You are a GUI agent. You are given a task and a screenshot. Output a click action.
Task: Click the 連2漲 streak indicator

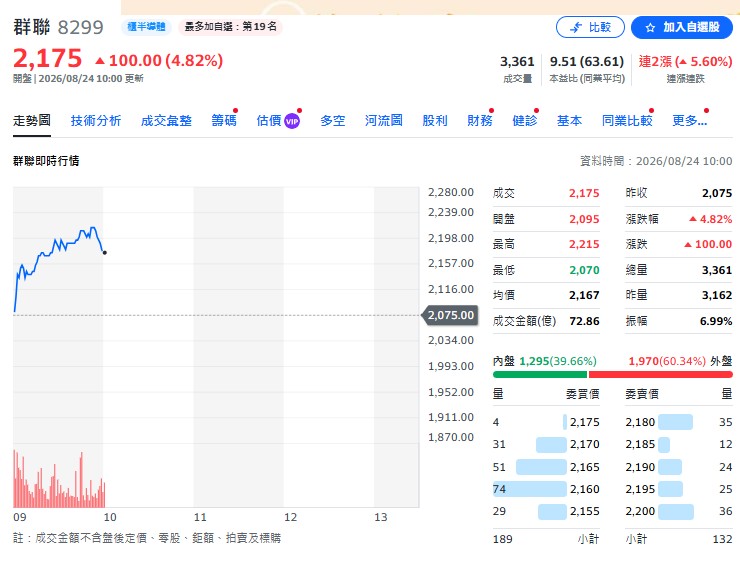pos(685,62)
